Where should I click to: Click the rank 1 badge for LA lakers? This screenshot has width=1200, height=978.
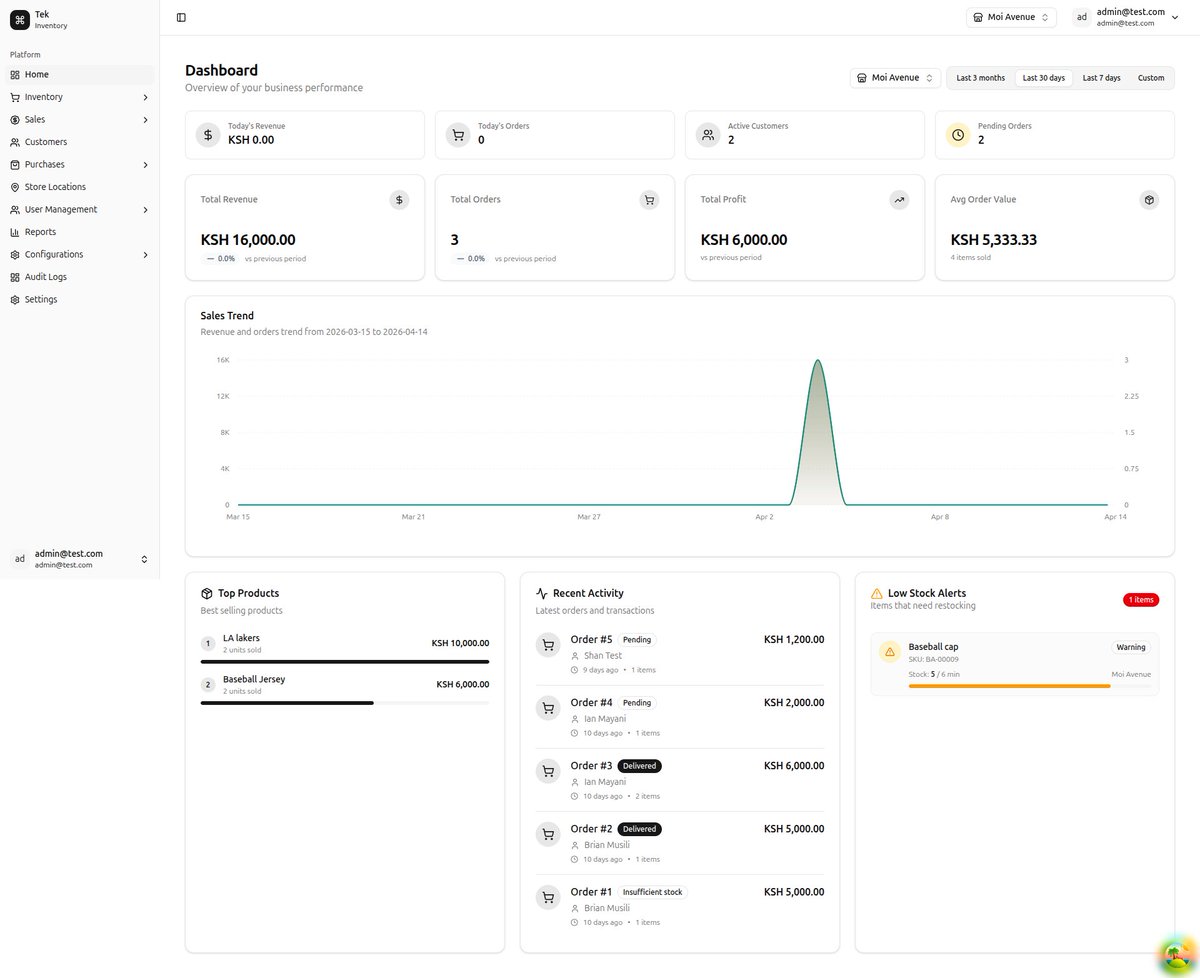tap(208, 643)
